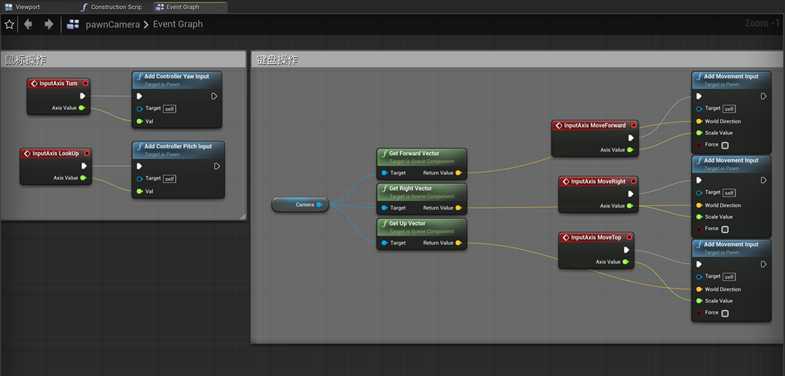The image size is (785, 376).
Task: Click exec input pin of Add Movement Input wired to MoveTop
Action: point(699,264)
